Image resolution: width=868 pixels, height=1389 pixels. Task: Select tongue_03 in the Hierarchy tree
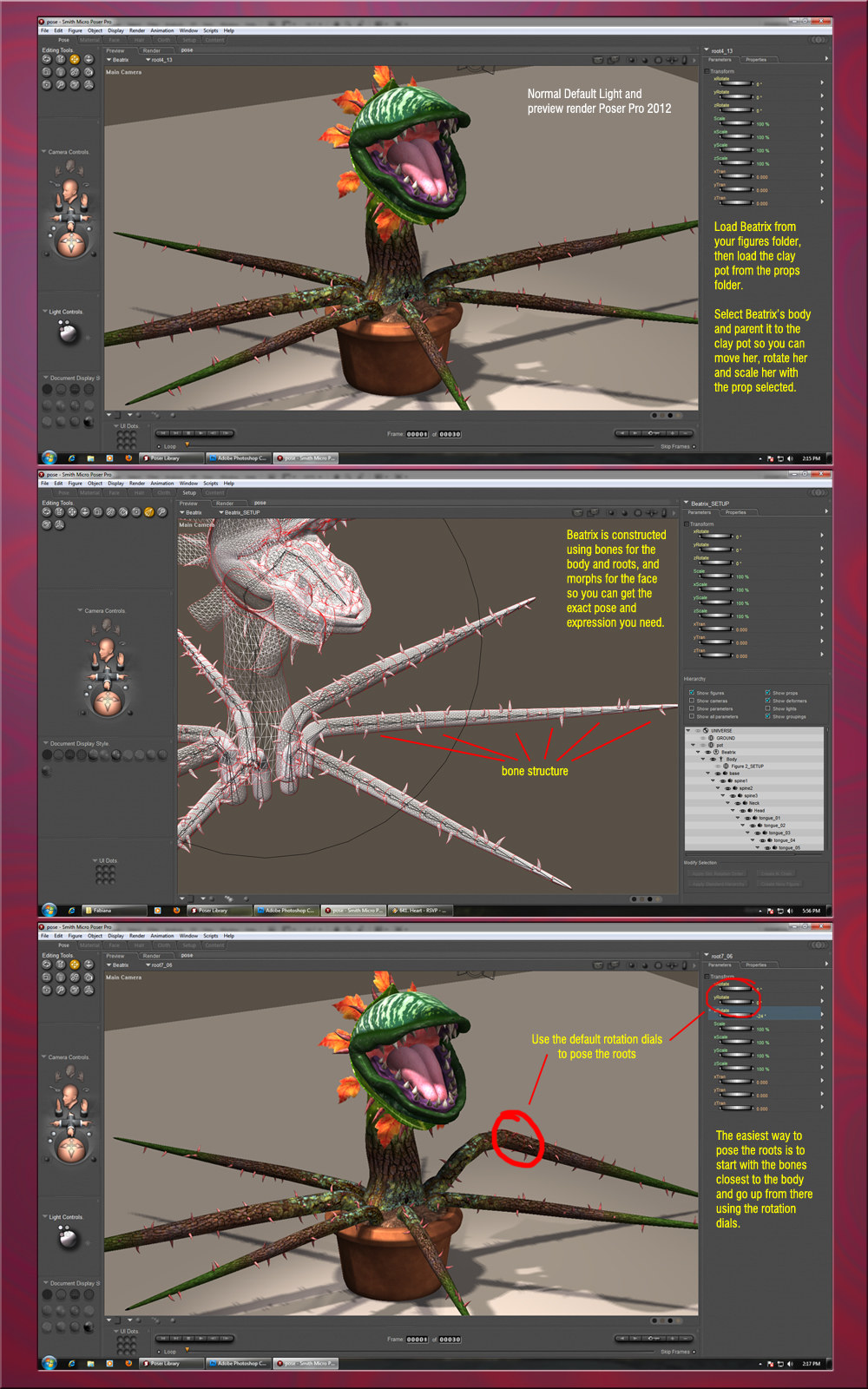point(779,833)
